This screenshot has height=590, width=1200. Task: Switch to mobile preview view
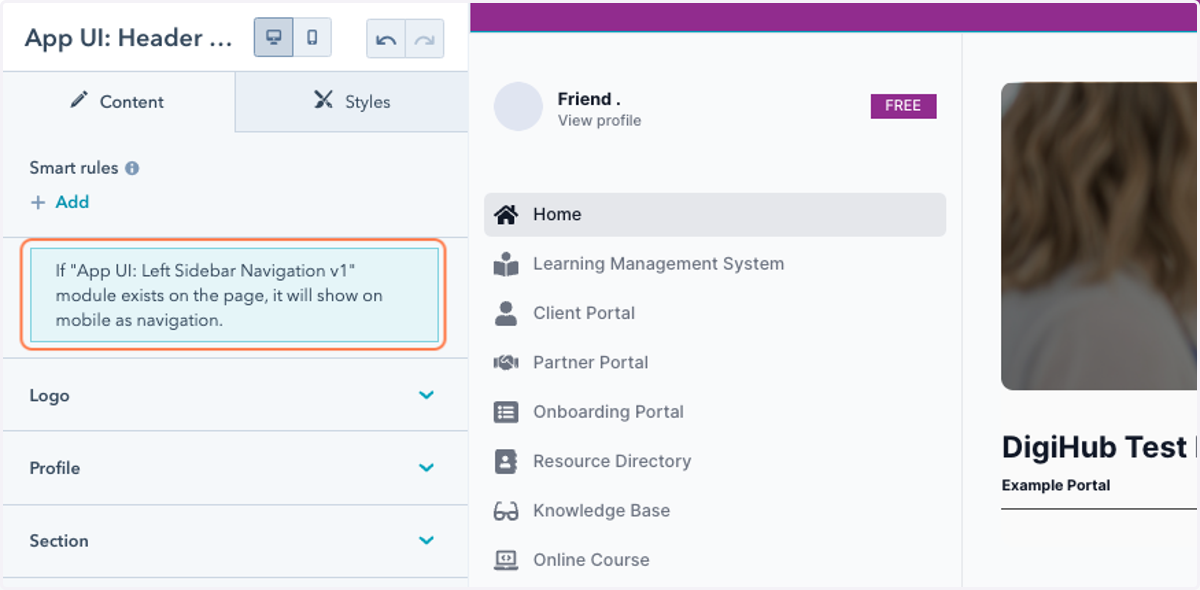312,38
